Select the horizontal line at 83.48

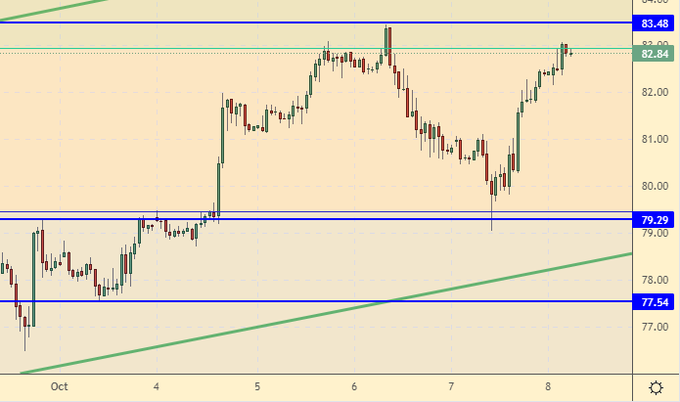[x=200, y=22]
